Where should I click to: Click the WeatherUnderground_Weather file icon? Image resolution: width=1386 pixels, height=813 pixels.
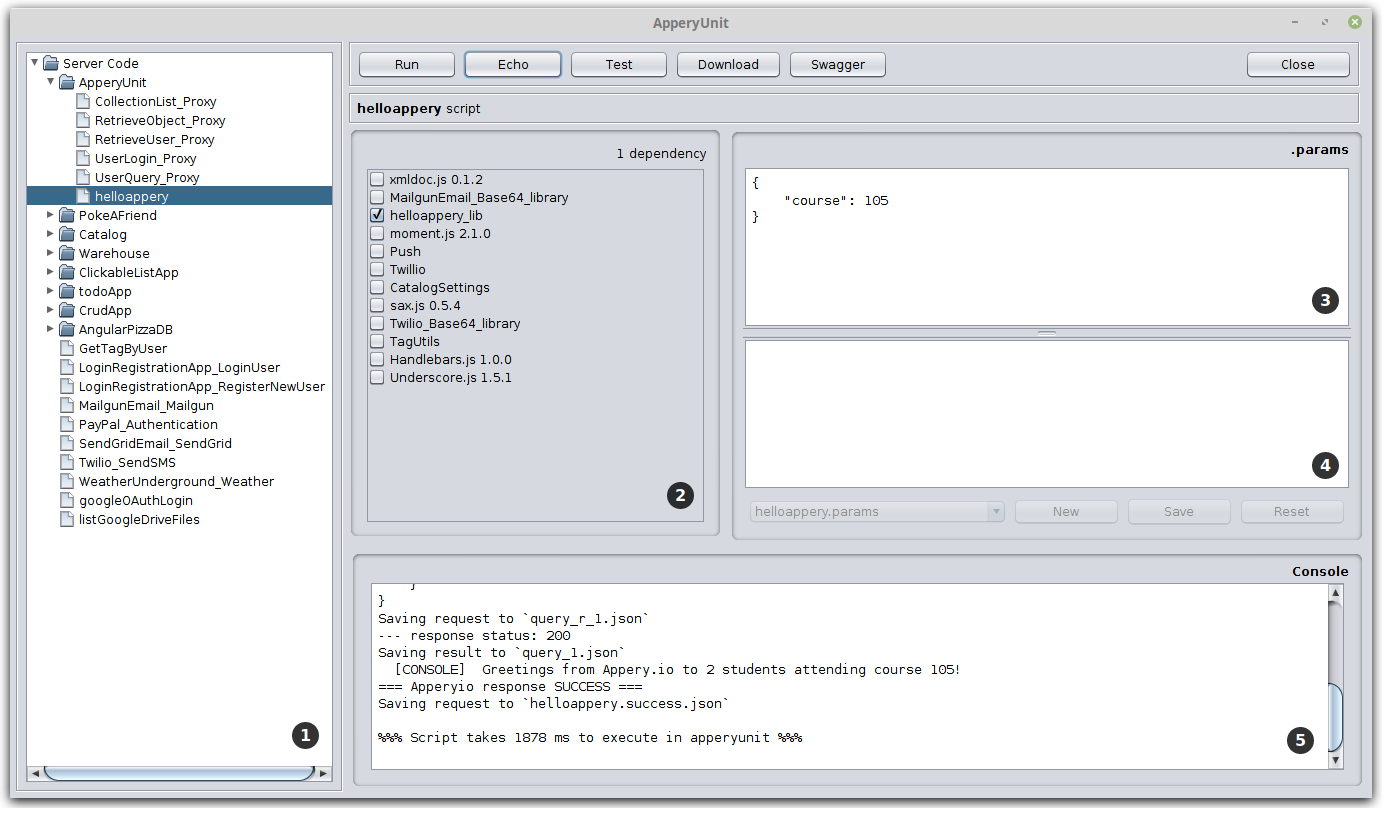pyautogui.click(x=68, y=481)
